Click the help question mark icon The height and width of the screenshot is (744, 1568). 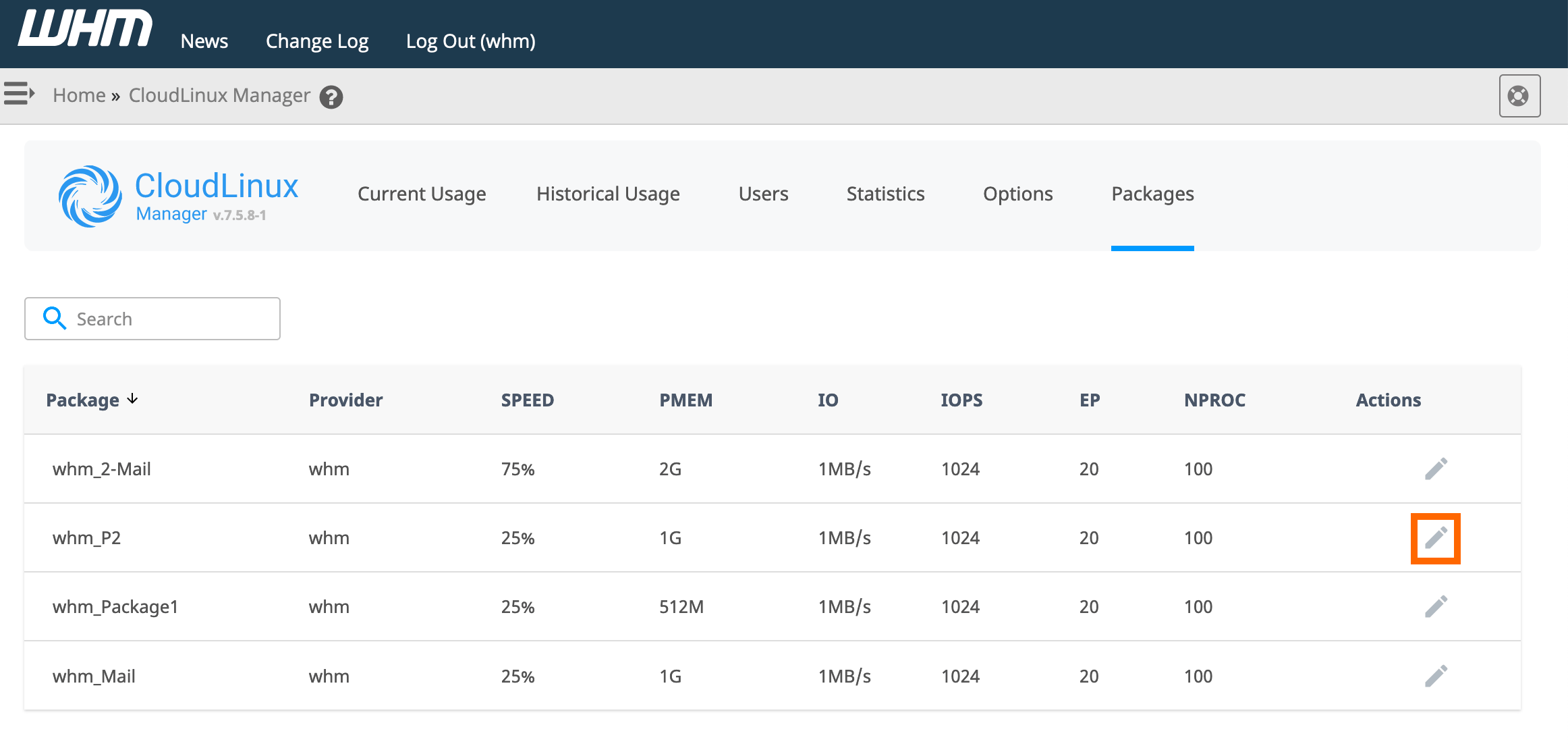pyautogui.click(x=331, y=97)
